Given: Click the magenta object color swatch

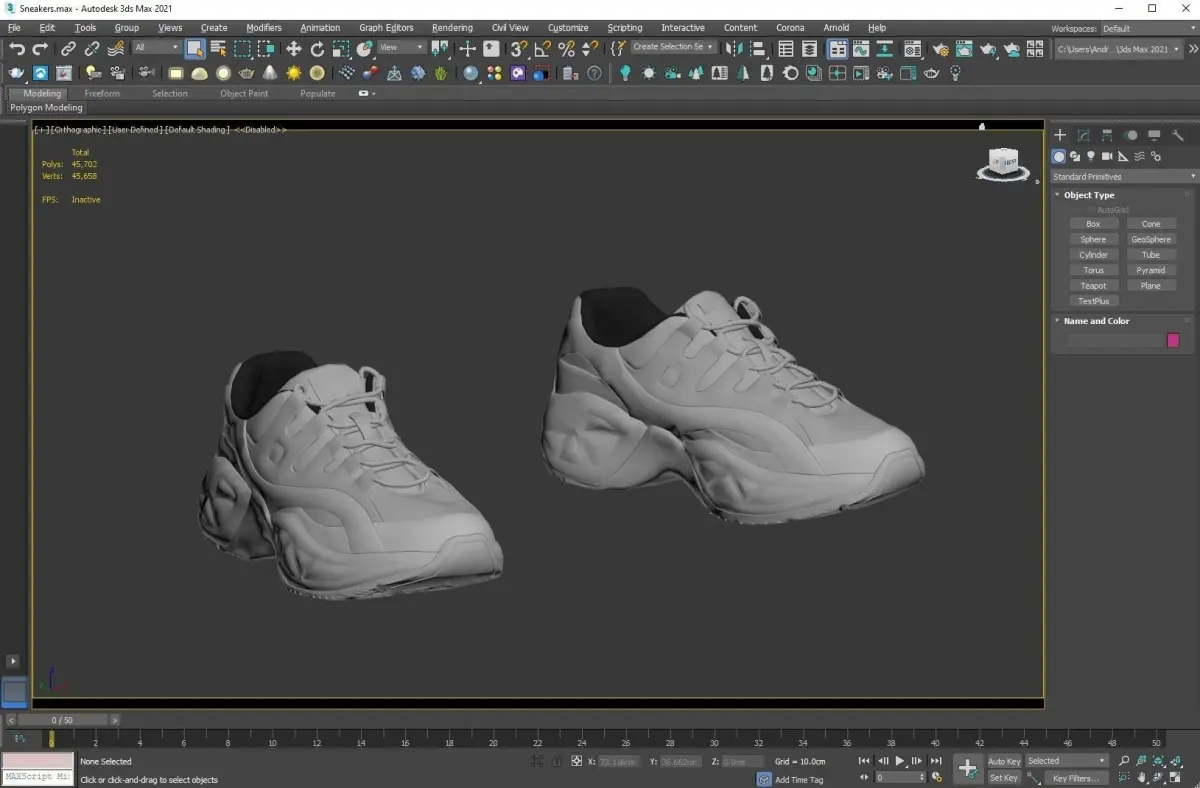Looking at the screenshot, I should coord(1173,340).
